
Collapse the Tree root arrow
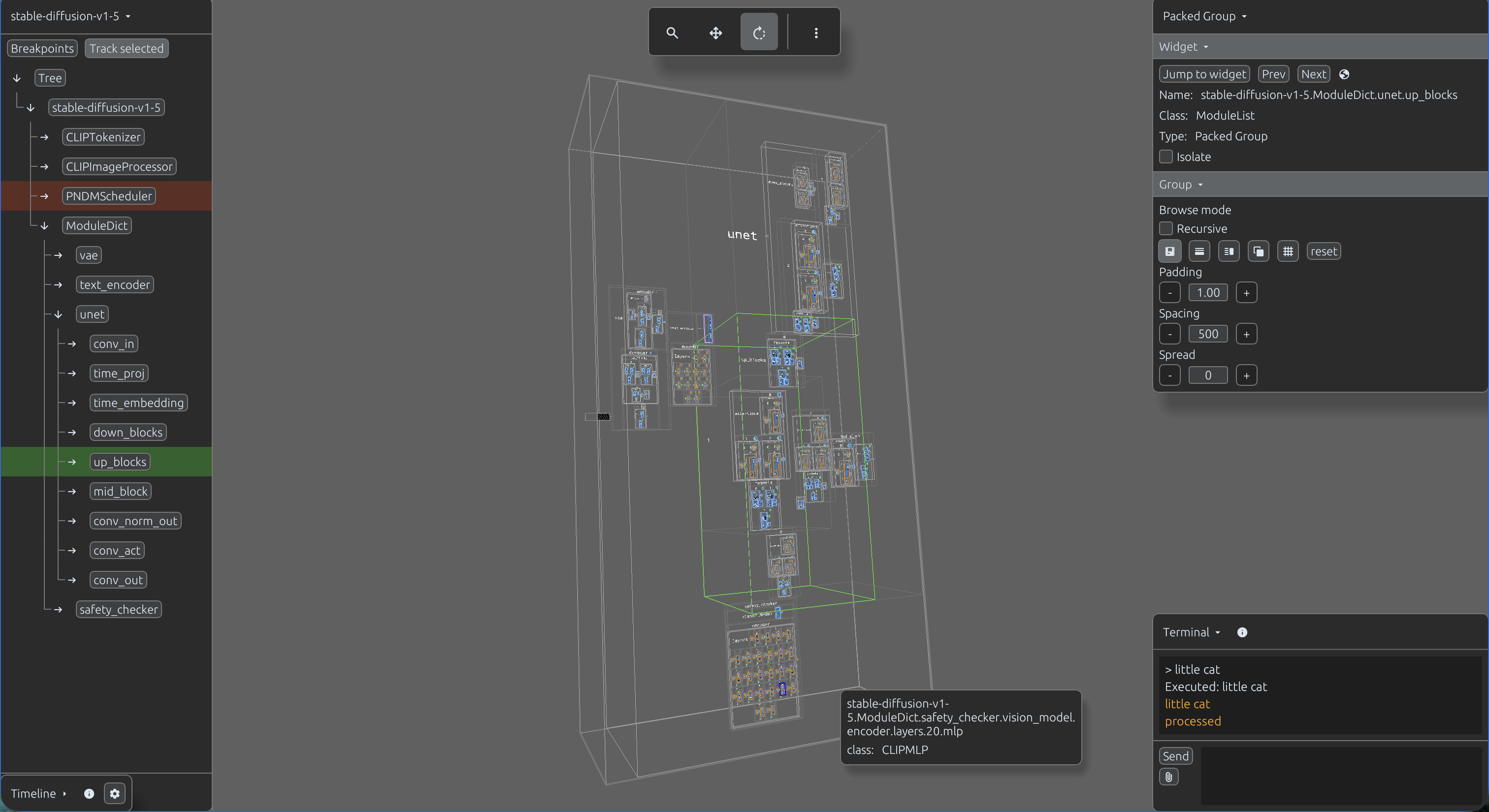[x=17, y=79]
